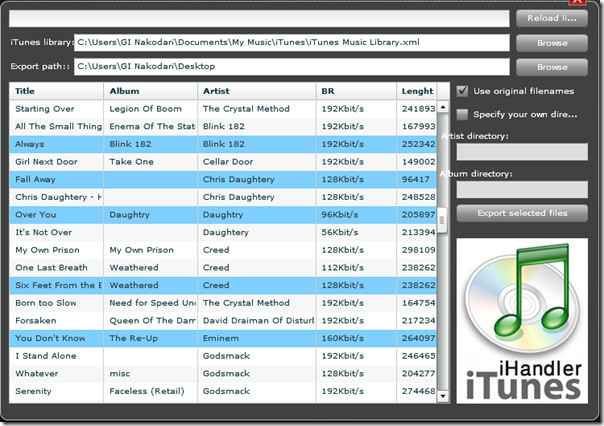Focus the iTunes library path field
604x426 pixels.
pyautogui.click(x=291, y=43)
